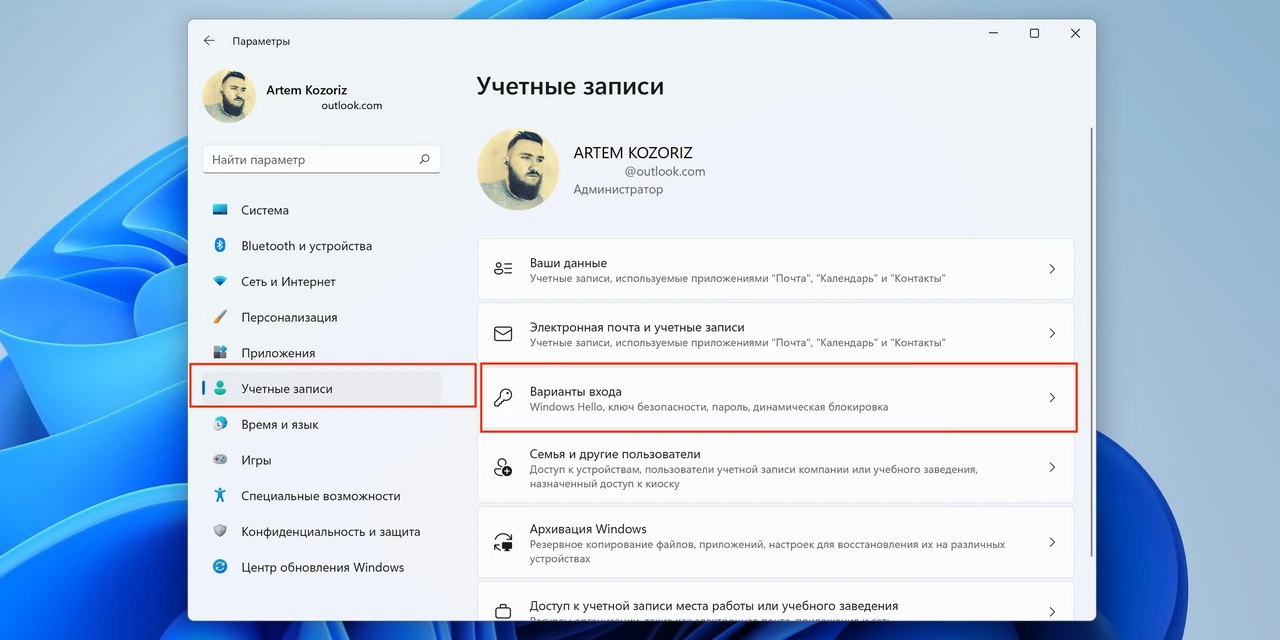Click the Время и язык globe clock icon

click(220, 424)
